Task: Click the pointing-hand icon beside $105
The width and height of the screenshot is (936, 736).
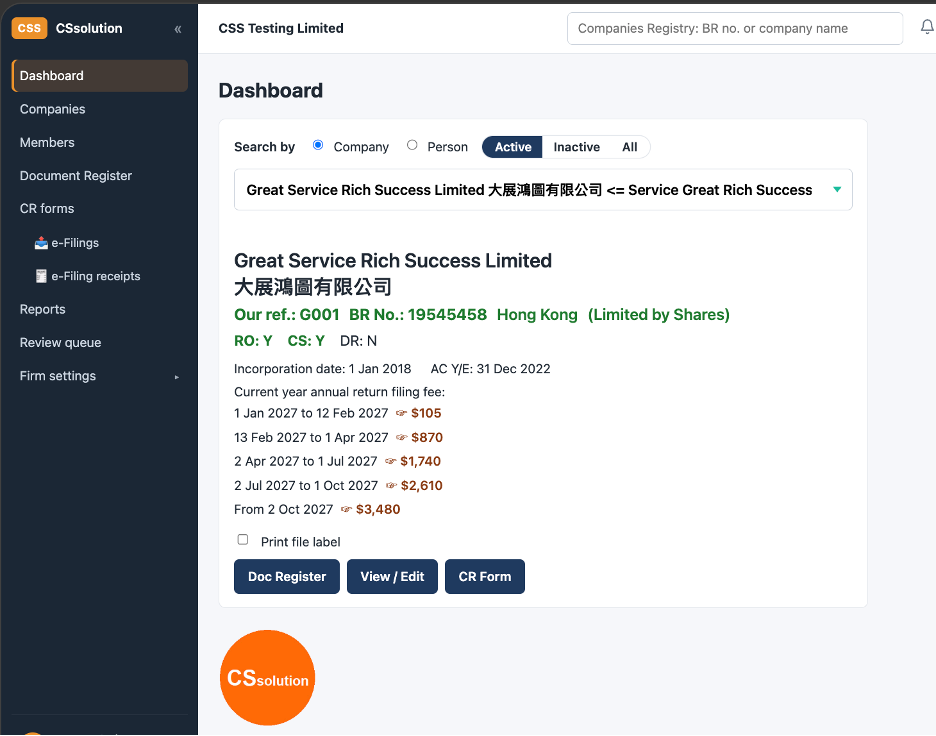Action: point(401,413)
